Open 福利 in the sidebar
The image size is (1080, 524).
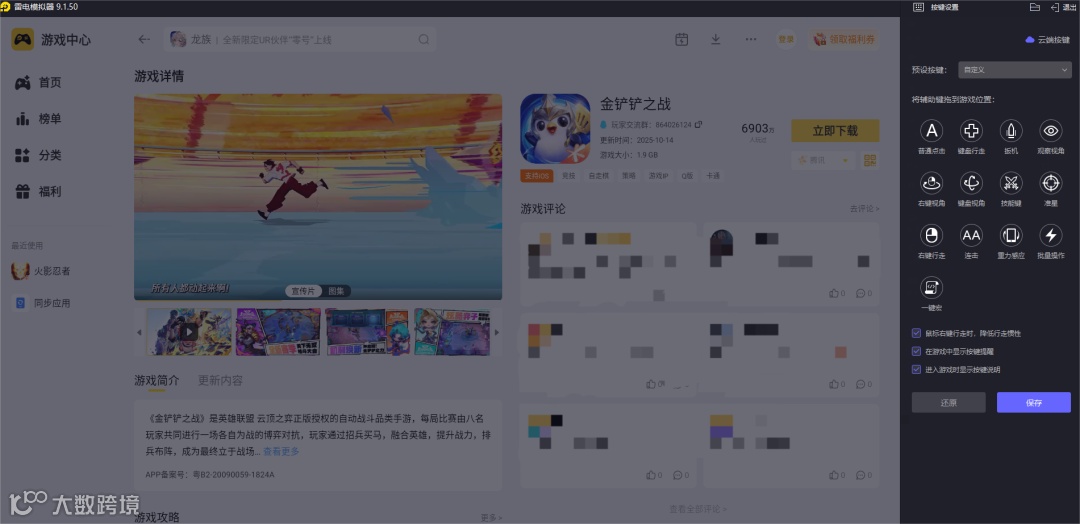(38, 191)
